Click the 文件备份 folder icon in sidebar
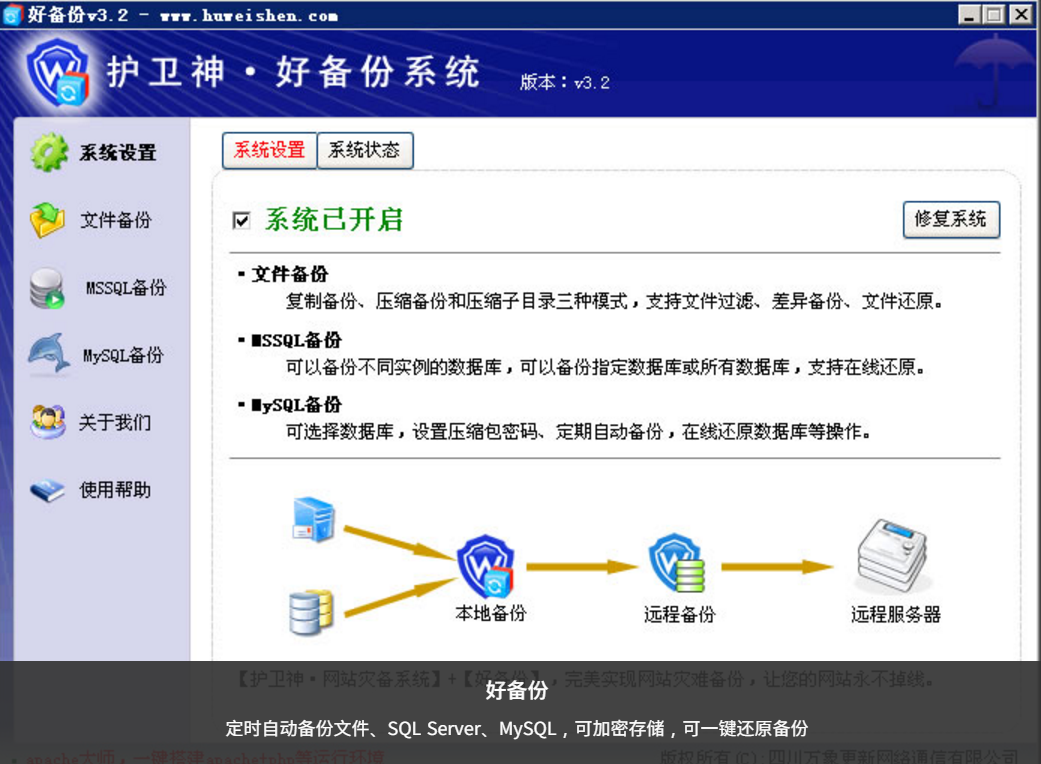1041x764 pixels. tap(47, 220)
